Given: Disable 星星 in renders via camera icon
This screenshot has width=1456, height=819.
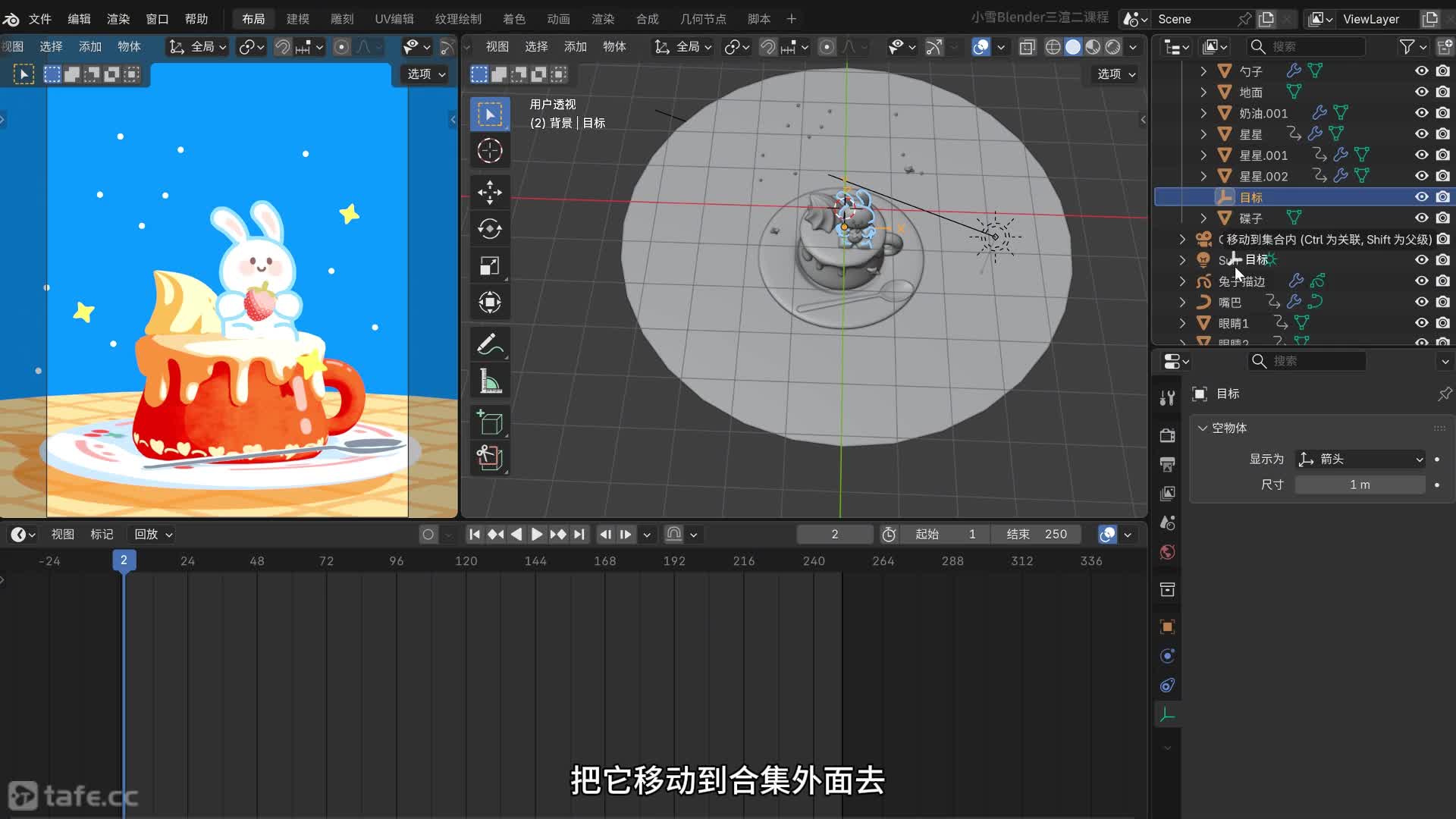Looking at the screenshot, I should [x=1443, y=134].
